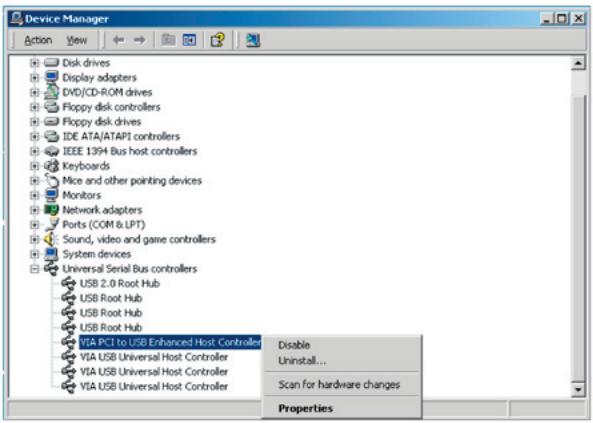Expand the Ports (COM & LPT) node

point(34,225)
